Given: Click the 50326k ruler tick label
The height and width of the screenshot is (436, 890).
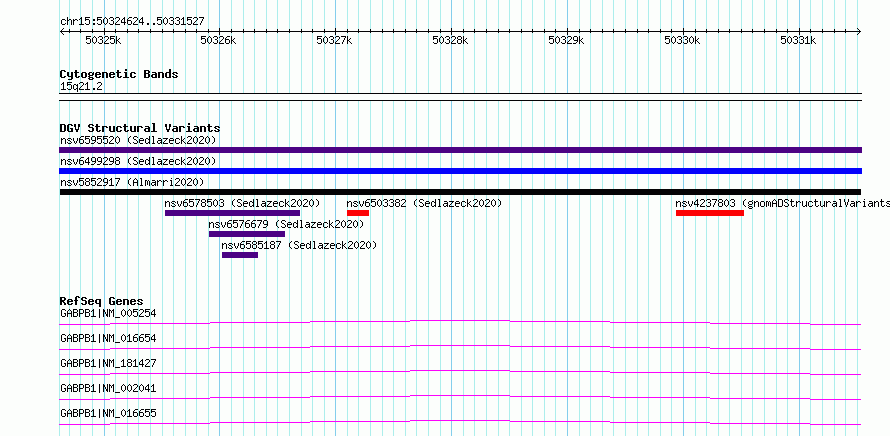Looking at the screenshot, I should coord(219,40).
